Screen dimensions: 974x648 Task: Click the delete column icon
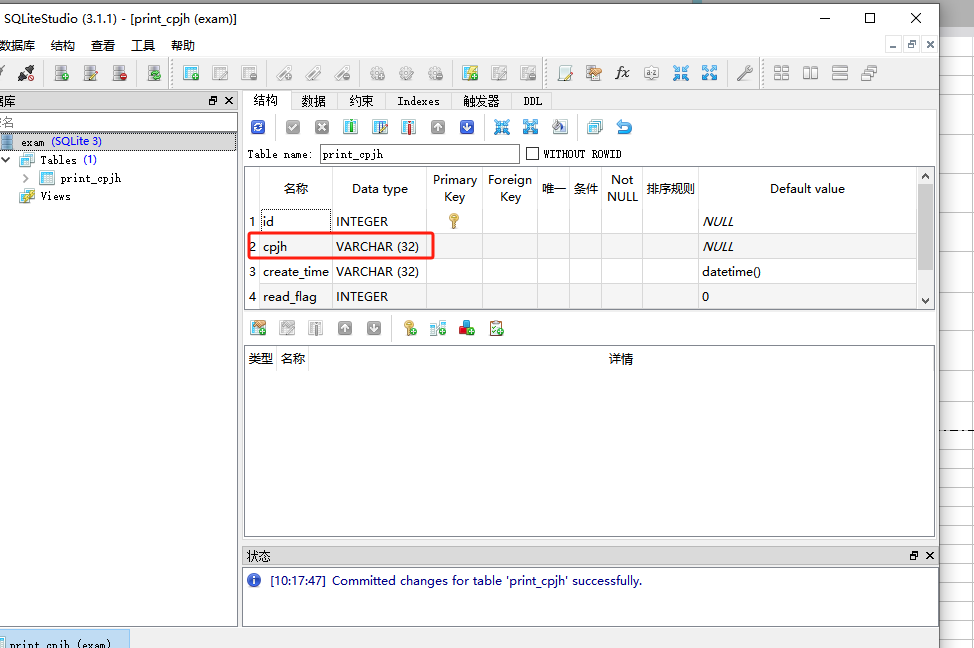coord(408,127)
